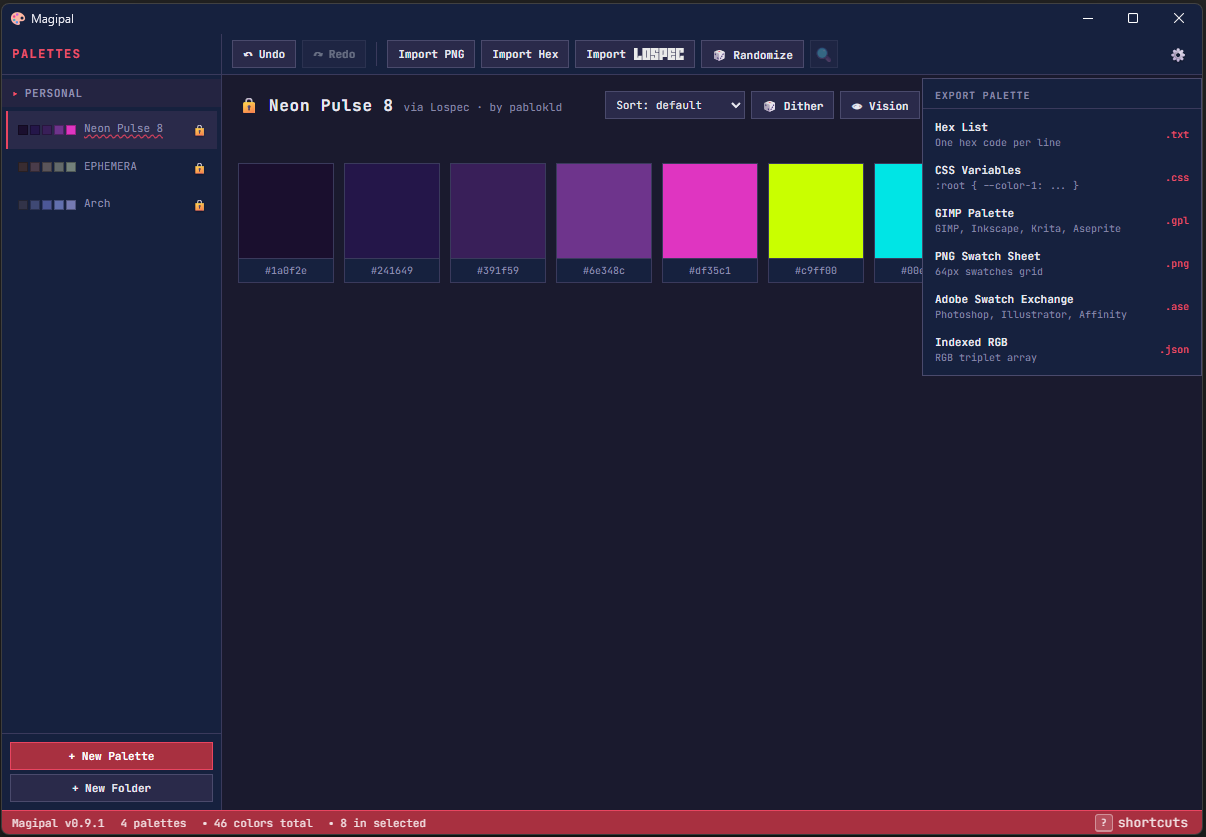The width and height of the screenshot is (1206, 837).
Task: Open the Dither preview
Action: pos(792,105)
